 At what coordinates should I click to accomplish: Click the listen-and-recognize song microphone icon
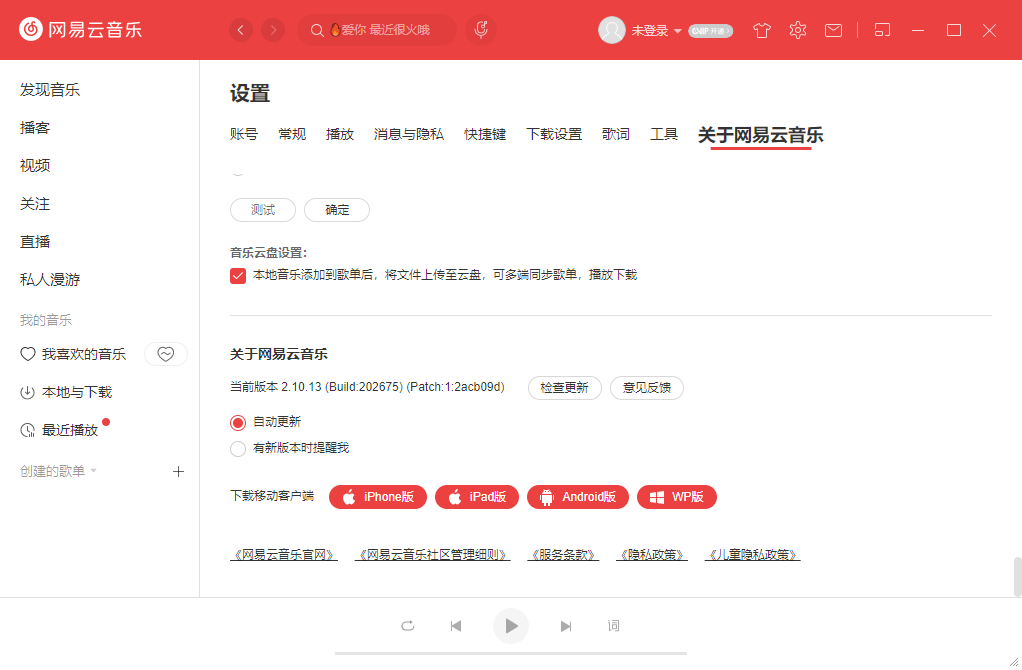point(480,30)
